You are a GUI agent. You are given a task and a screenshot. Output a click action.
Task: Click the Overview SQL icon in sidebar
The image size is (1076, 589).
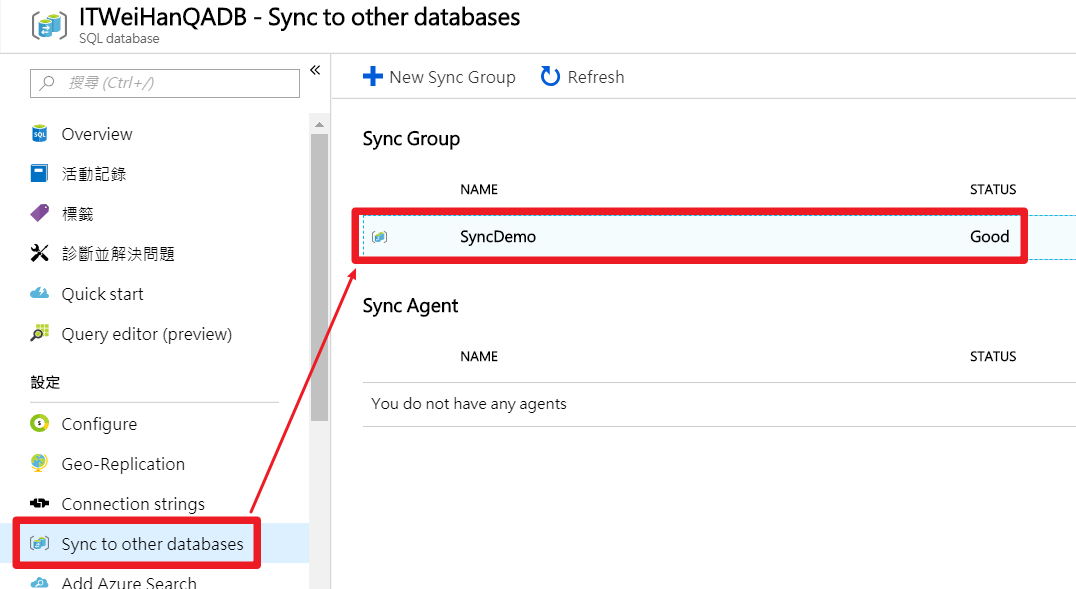coord(40,134)
